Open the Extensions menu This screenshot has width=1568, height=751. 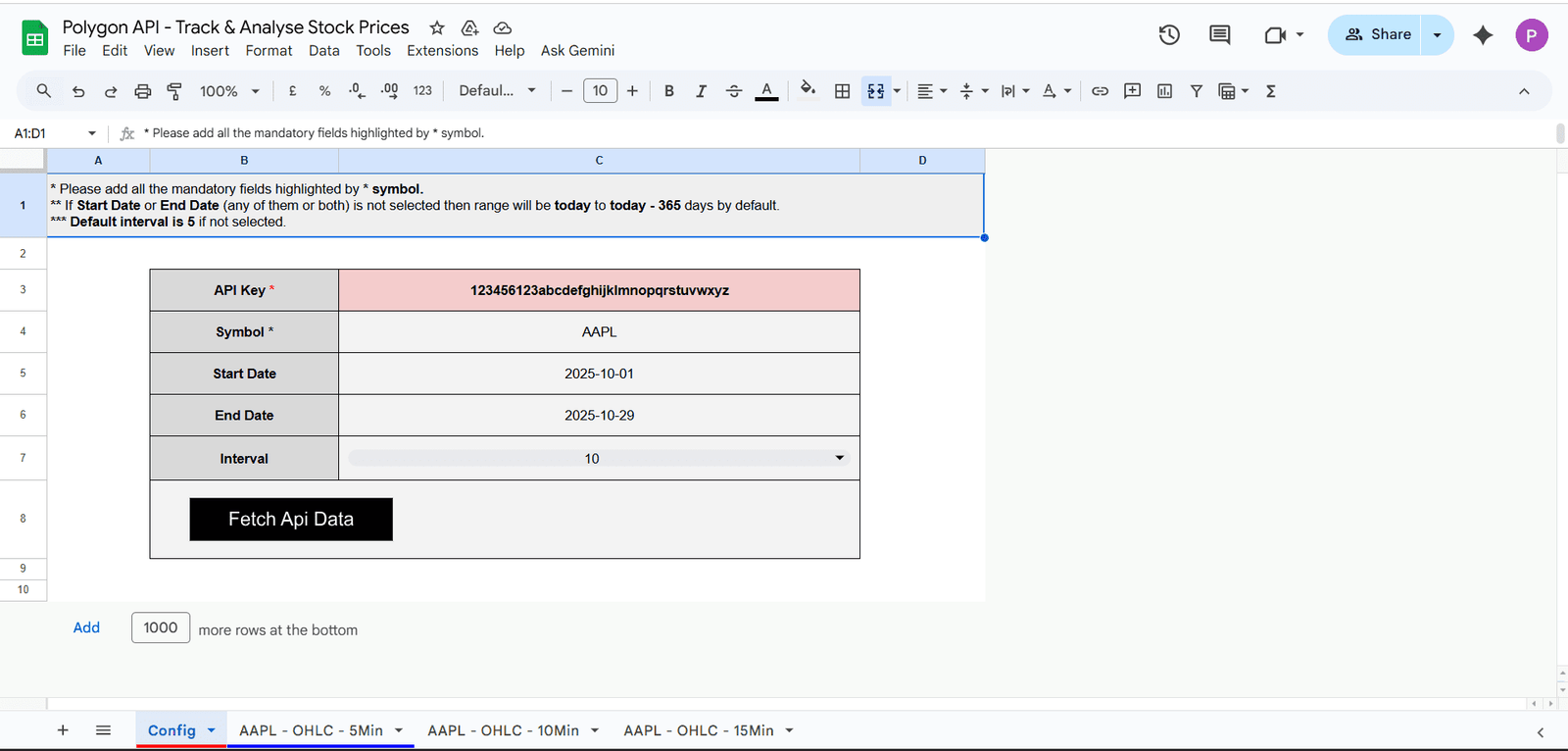[x=442, y=51]
